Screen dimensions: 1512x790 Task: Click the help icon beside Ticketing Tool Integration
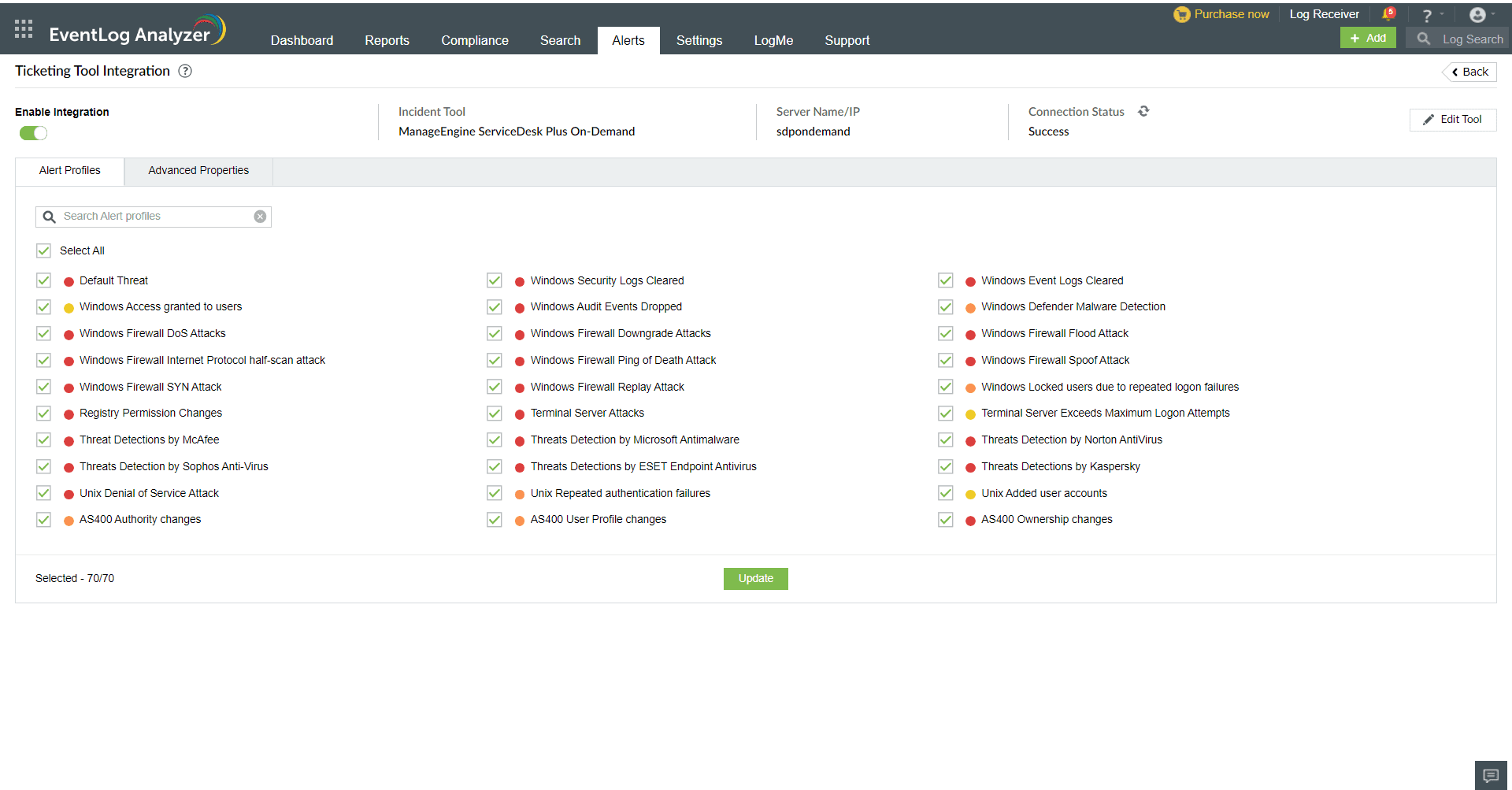click(x=185, y=71)
